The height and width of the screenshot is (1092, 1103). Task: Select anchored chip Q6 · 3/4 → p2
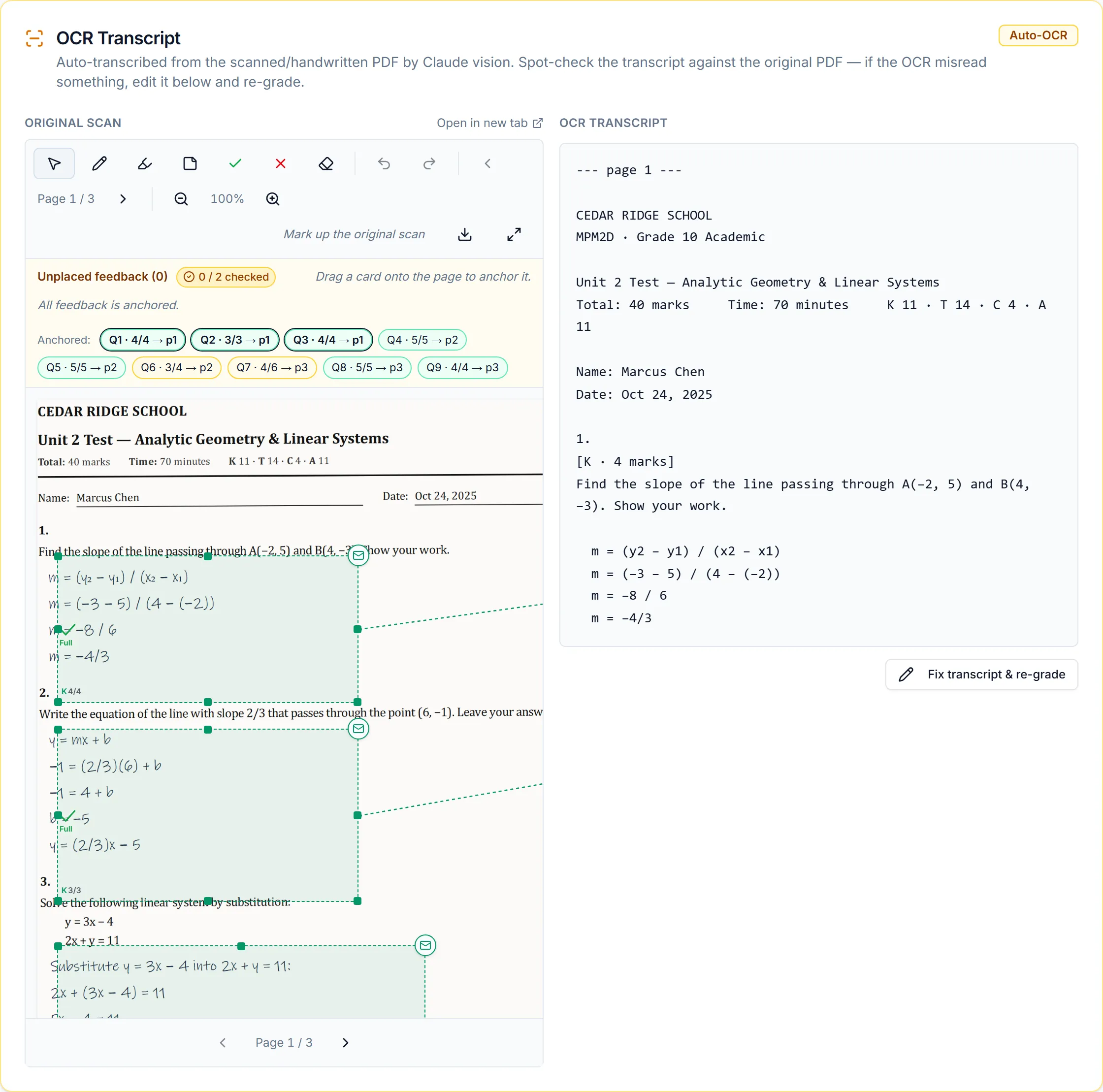pos(176,368)
